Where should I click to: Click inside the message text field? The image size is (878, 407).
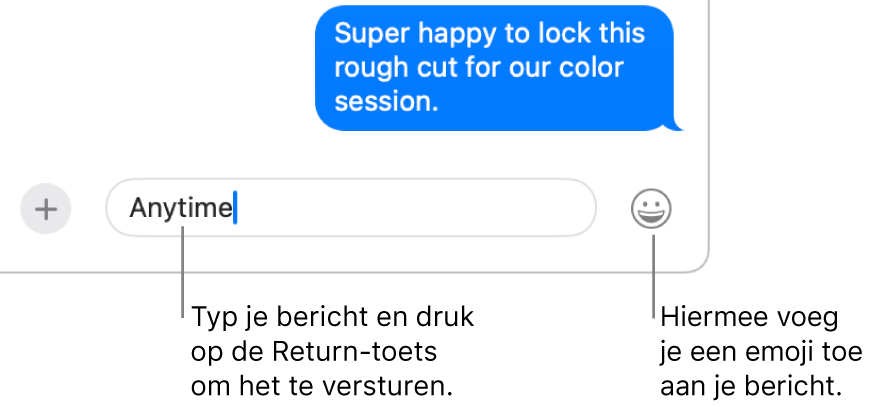pos(351,208)
